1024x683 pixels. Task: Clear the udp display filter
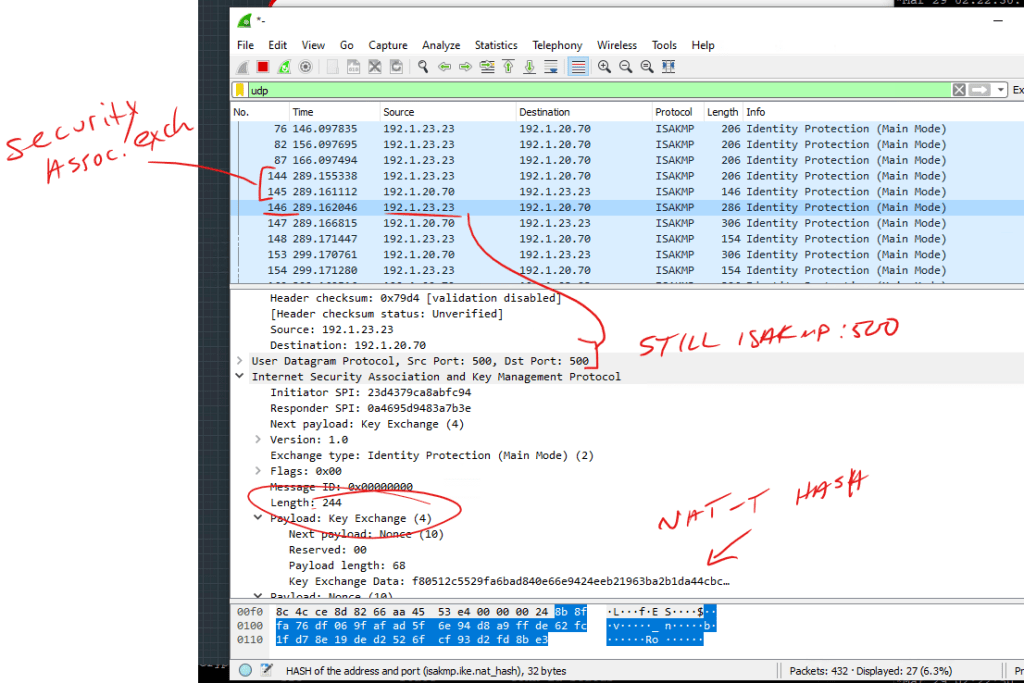tap(959, 90)
